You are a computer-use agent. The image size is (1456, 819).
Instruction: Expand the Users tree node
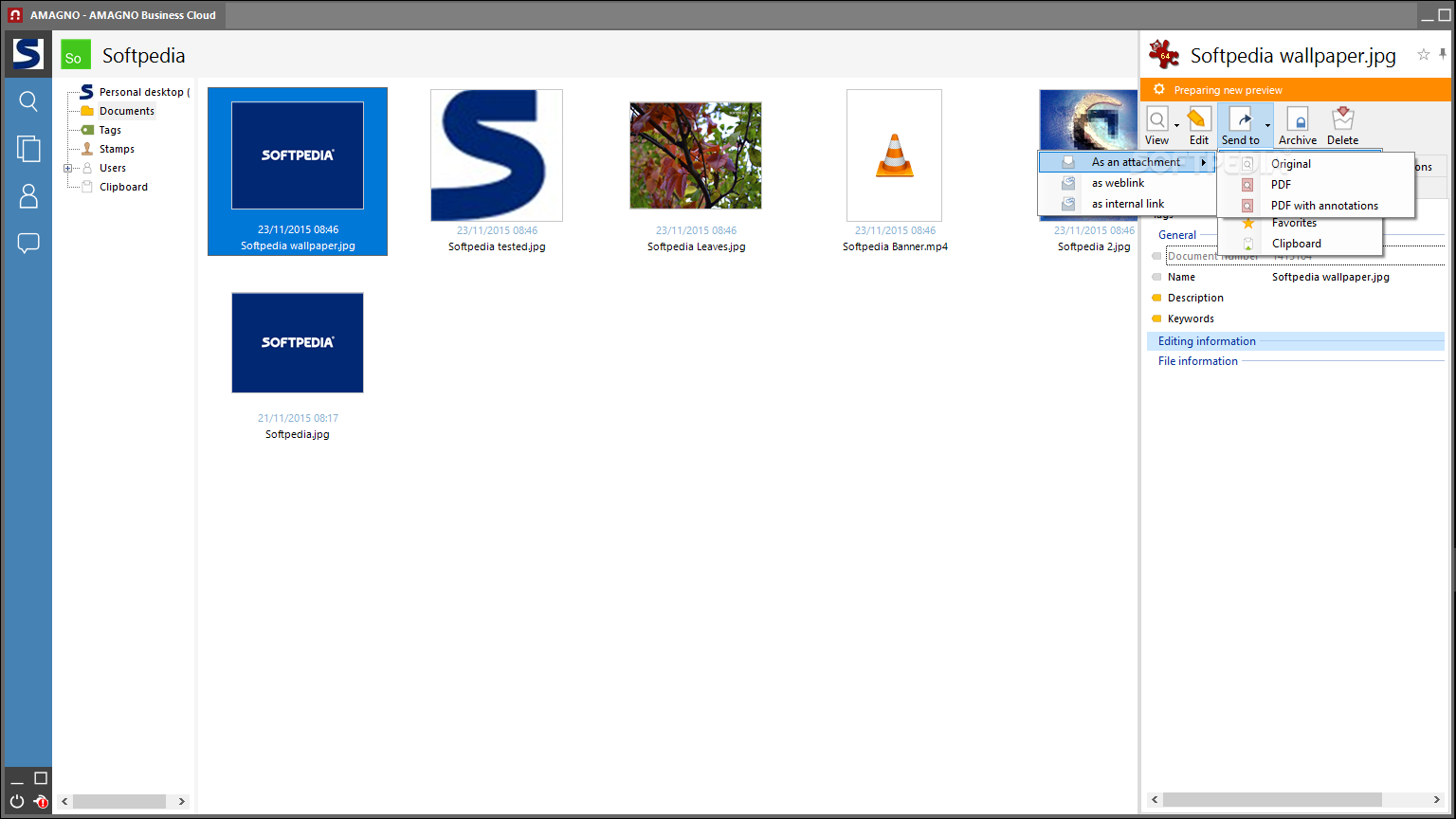point(67,168)
